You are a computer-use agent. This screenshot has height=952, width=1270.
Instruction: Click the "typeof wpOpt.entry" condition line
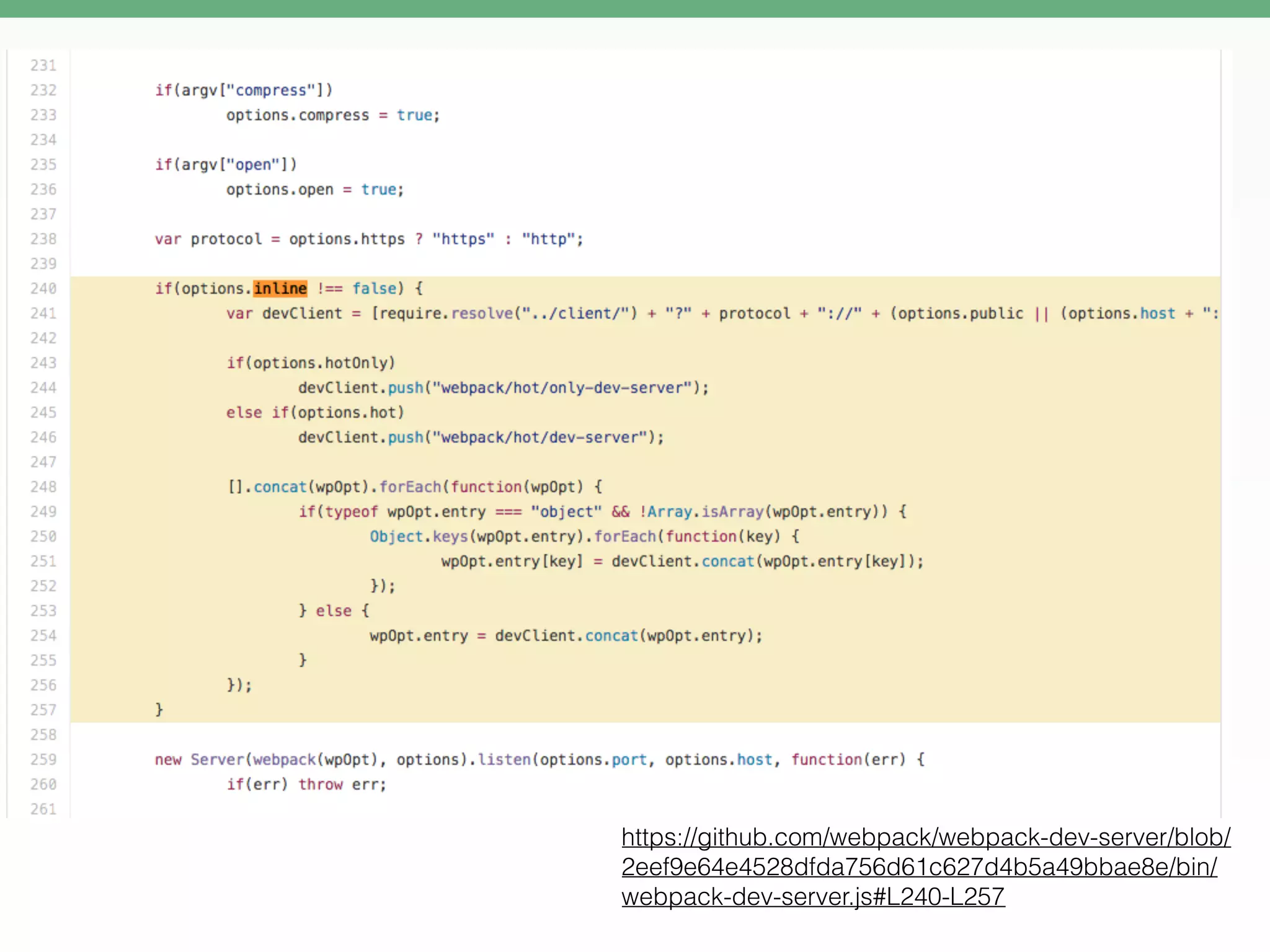[x=602, y=512]
